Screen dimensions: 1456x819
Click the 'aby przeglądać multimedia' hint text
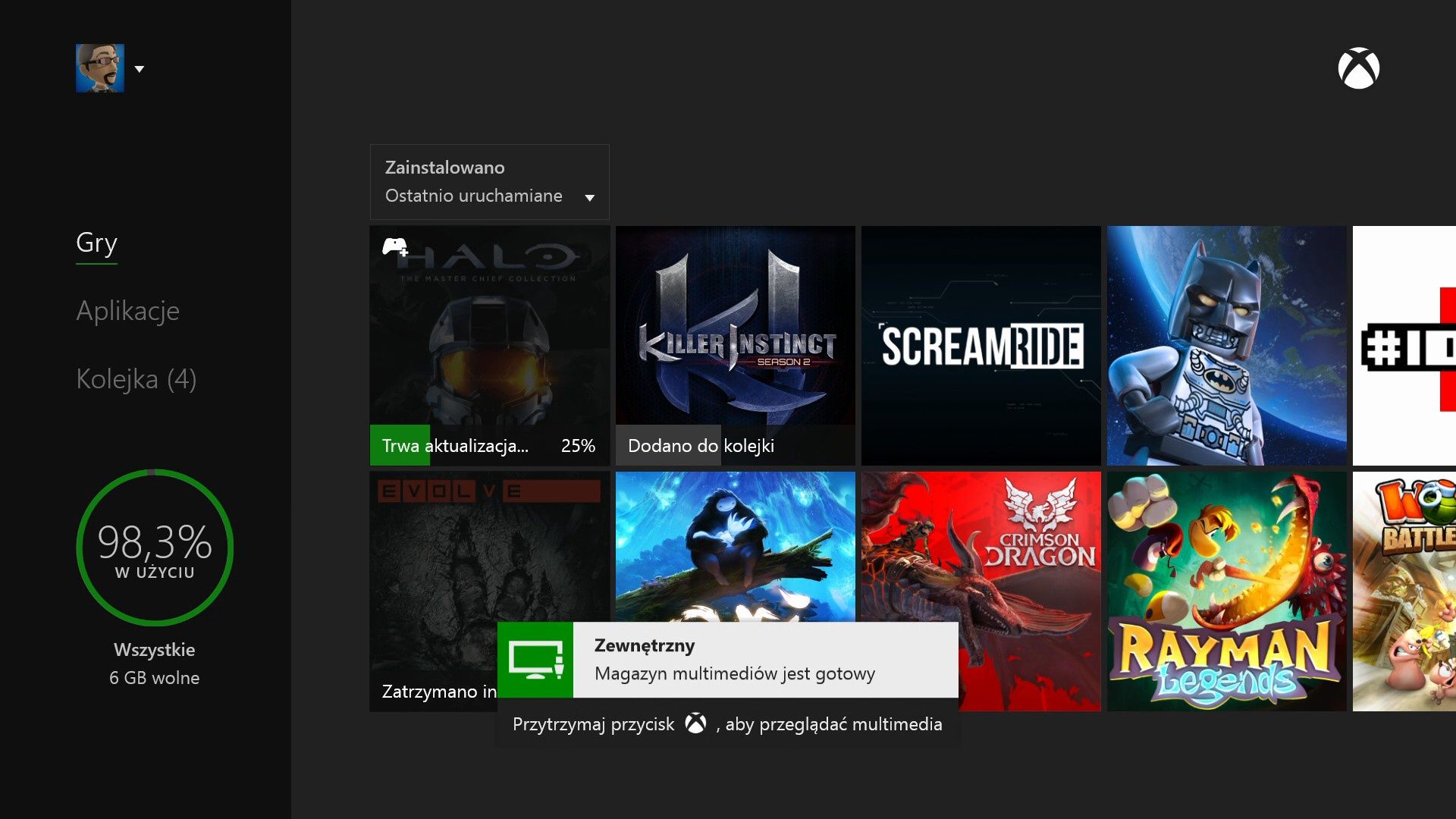click(833, 725)
